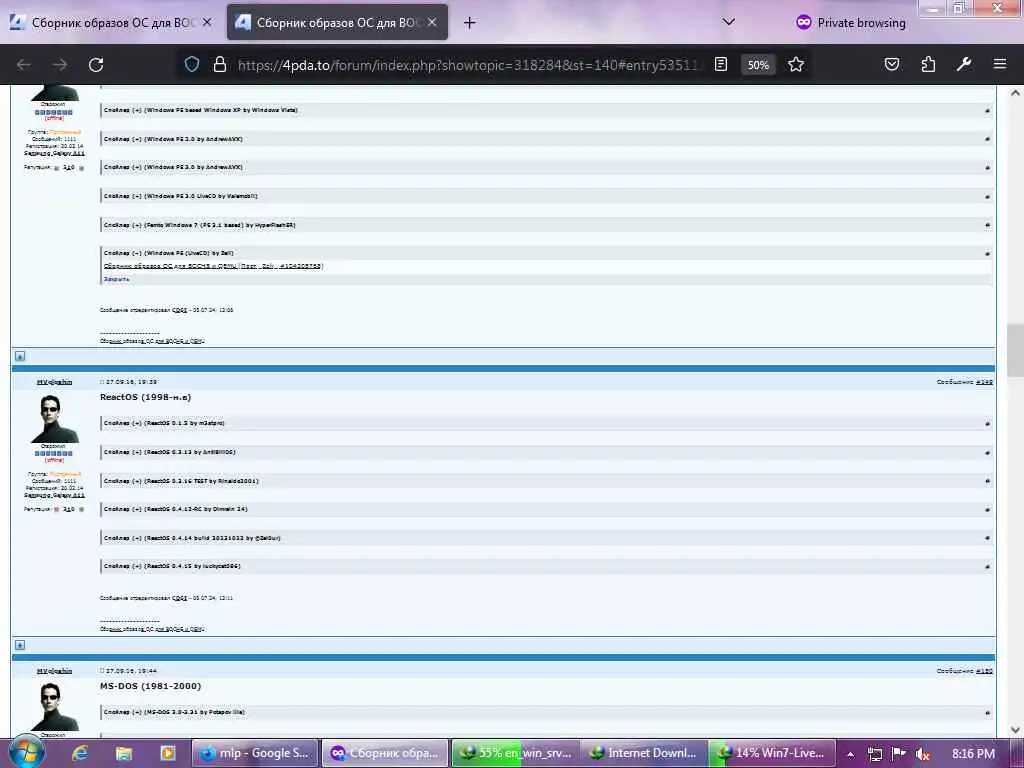
Task: Click the Private browsing indicator
Action: point(851,23)
